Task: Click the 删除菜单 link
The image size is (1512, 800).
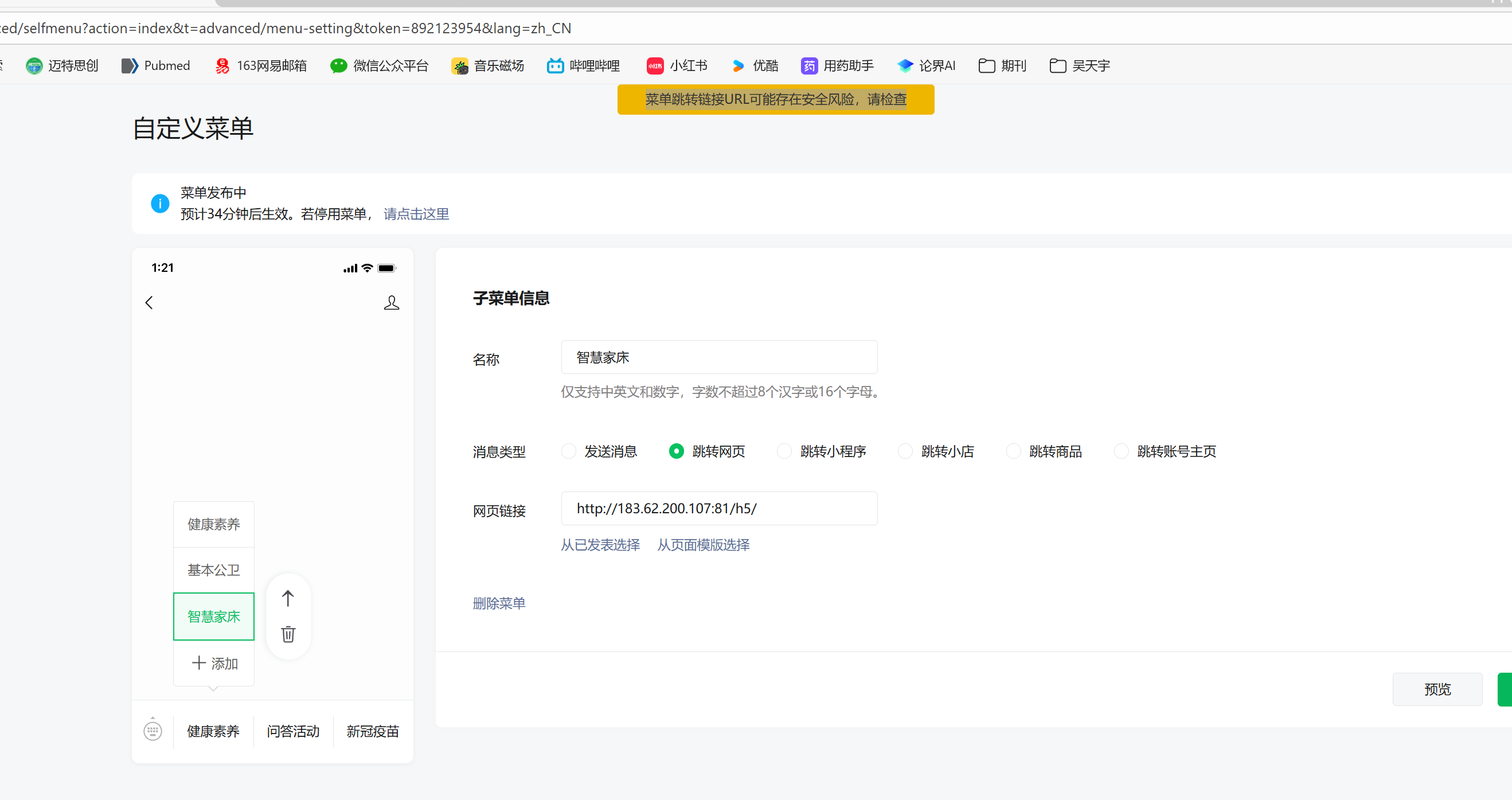Action: (x=499, y=603)
